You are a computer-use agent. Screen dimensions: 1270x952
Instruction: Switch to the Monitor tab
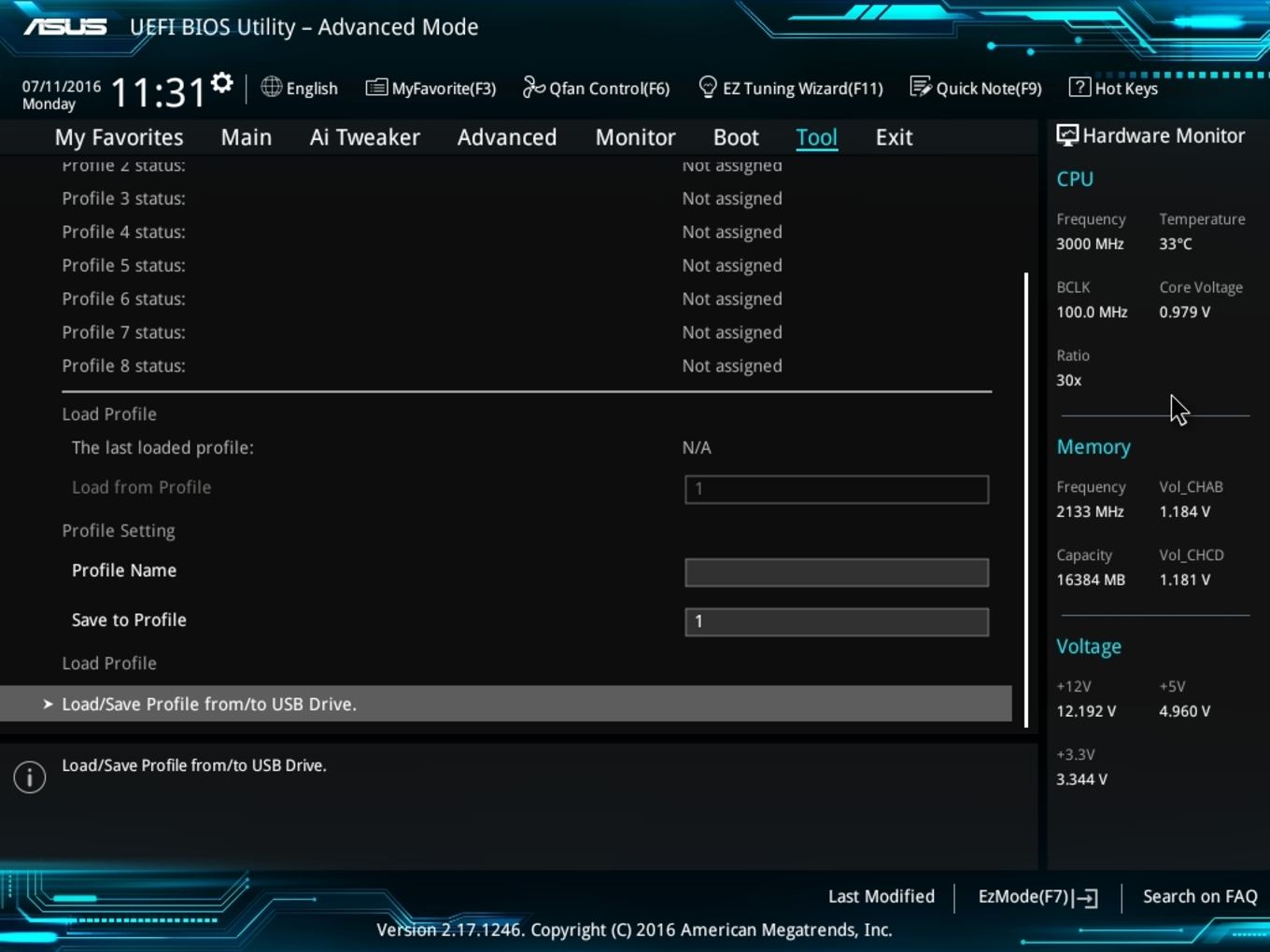coord(636,137)
